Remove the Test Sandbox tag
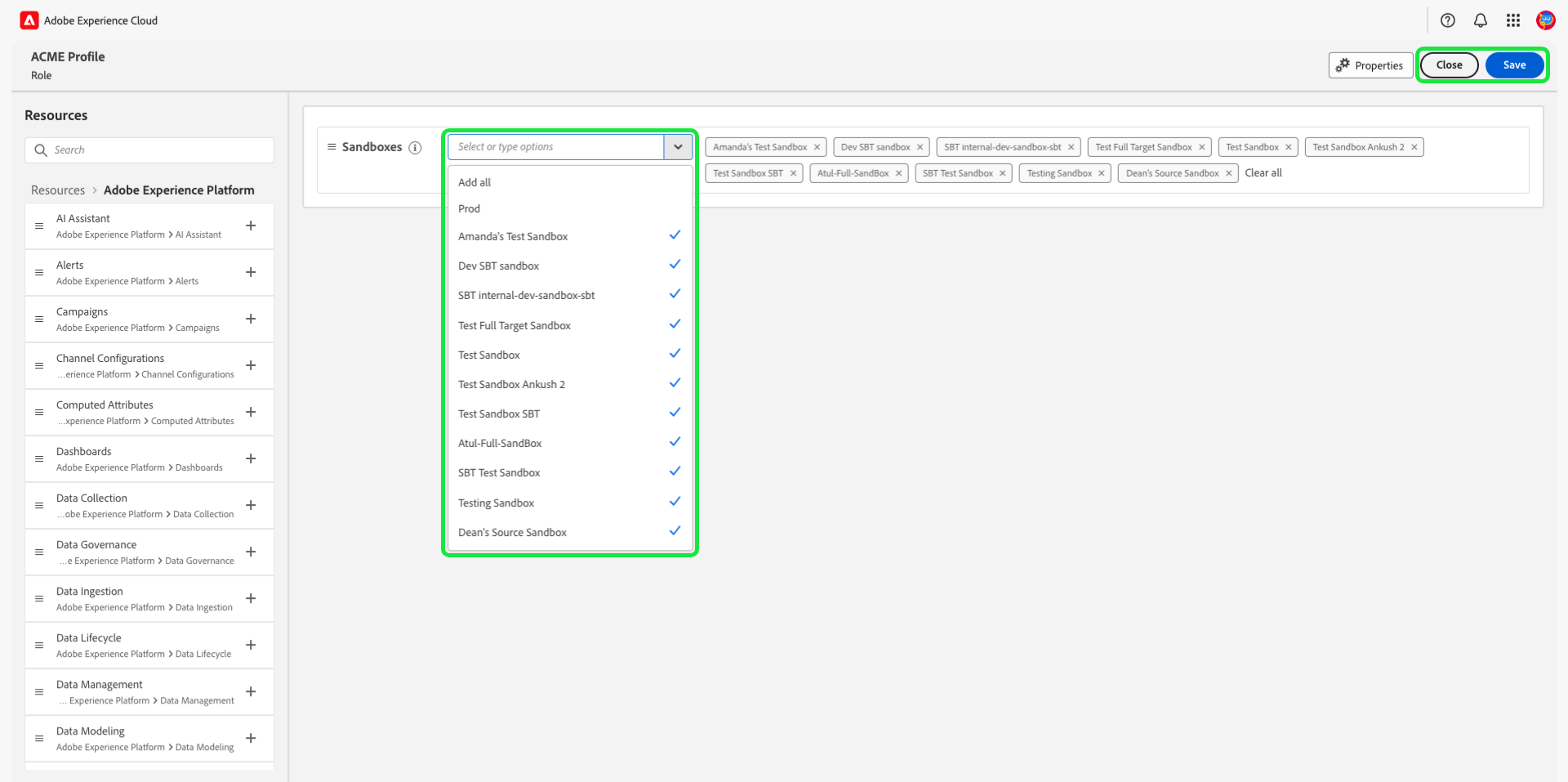Viewport: 1568px width, 782px height. [x=1288, y=147]
